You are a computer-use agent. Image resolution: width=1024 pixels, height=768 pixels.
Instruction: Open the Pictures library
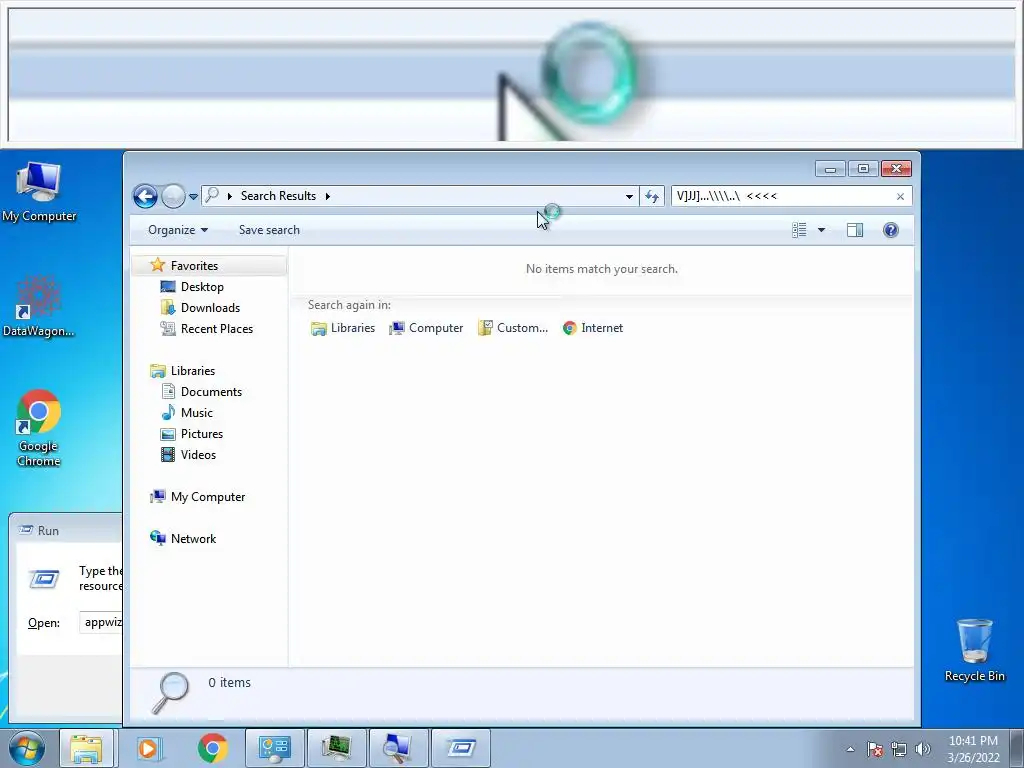[202, 434]
